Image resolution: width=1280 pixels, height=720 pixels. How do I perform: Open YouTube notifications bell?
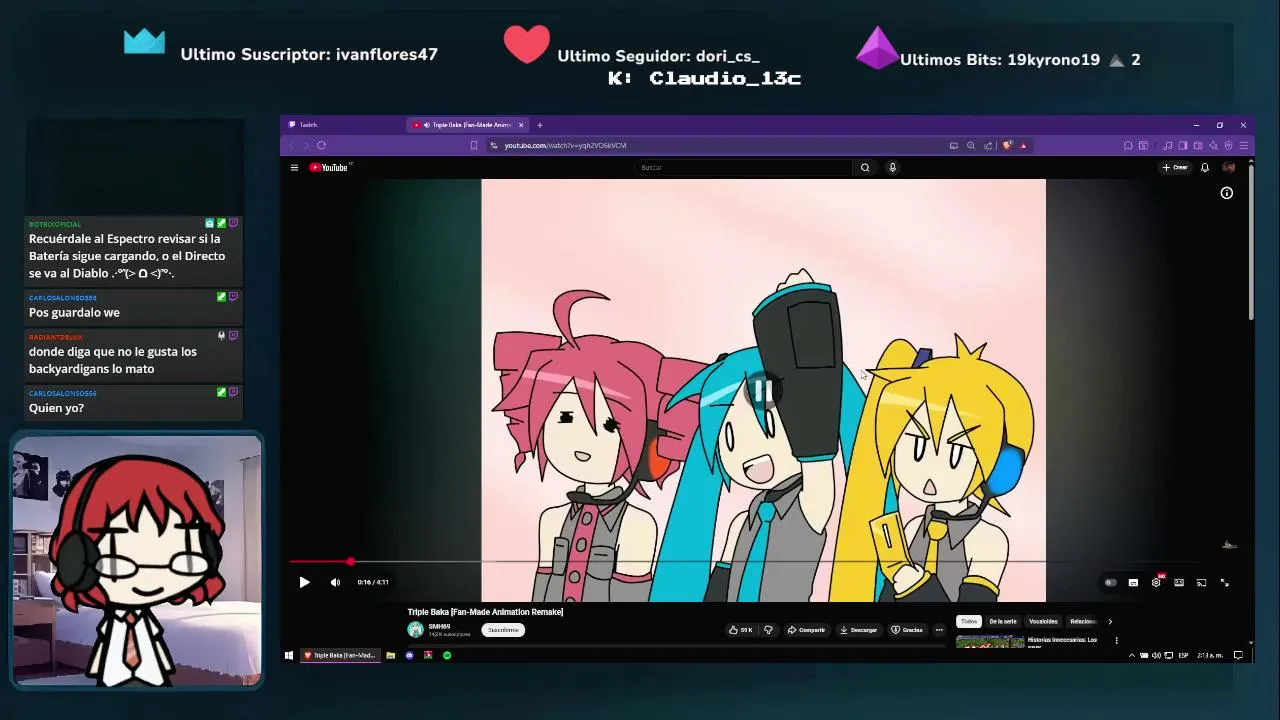pyautogui.click(x=1205, y=168)
